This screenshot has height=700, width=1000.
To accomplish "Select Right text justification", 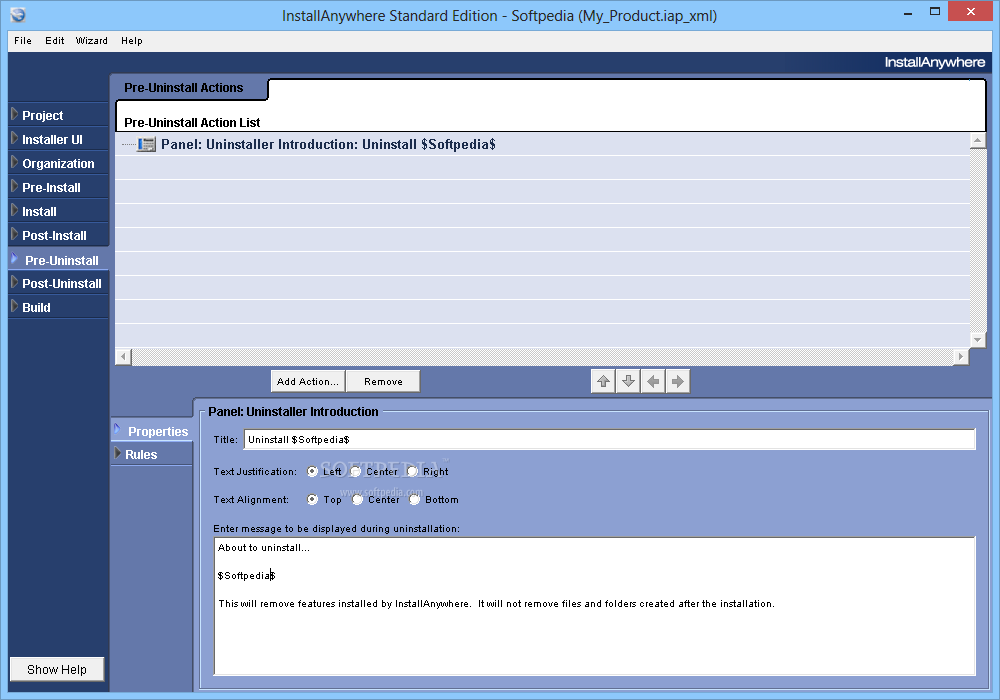I will (x=413, y=471).
